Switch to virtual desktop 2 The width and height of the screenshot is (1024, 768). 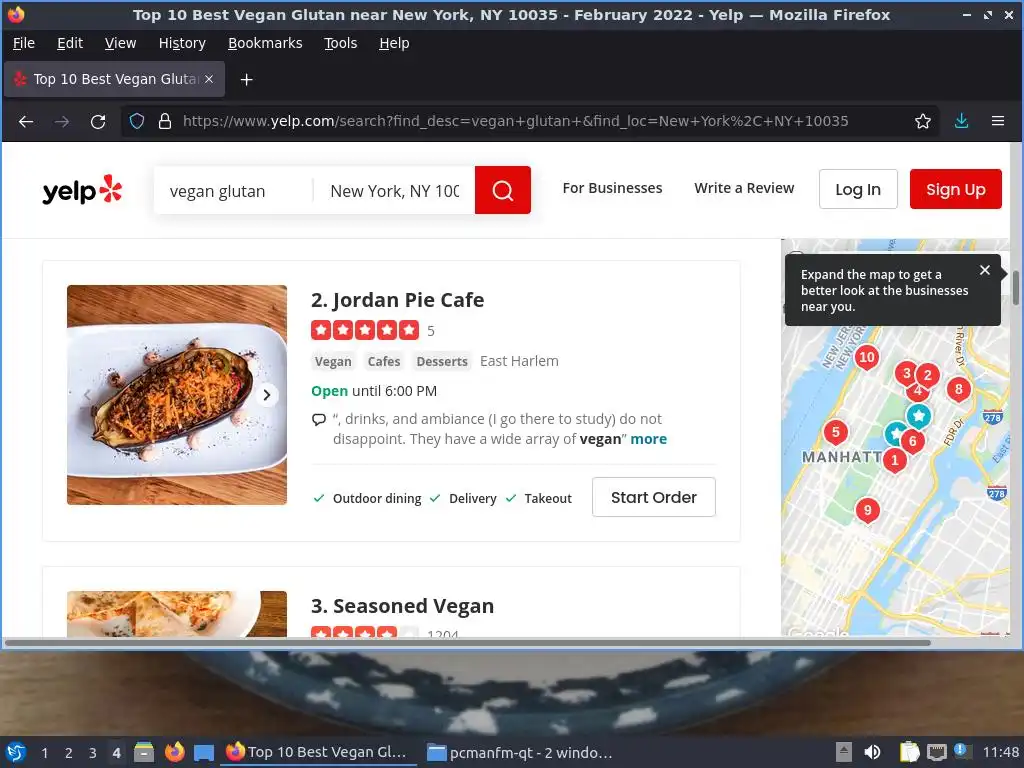click(69, 753)
